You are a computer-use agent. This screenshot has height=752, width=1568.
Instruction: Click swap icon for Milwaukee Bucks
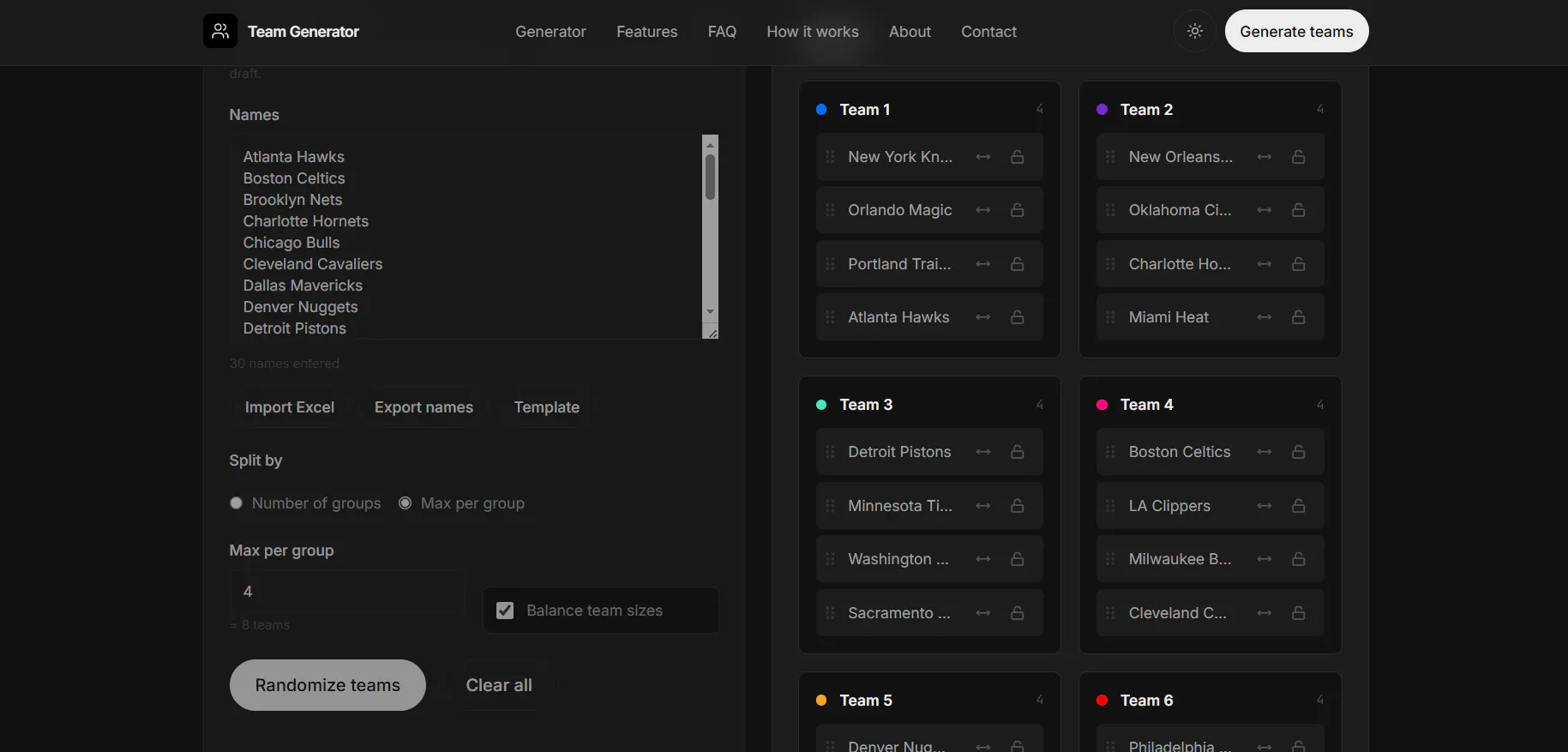coord(1265,559)
